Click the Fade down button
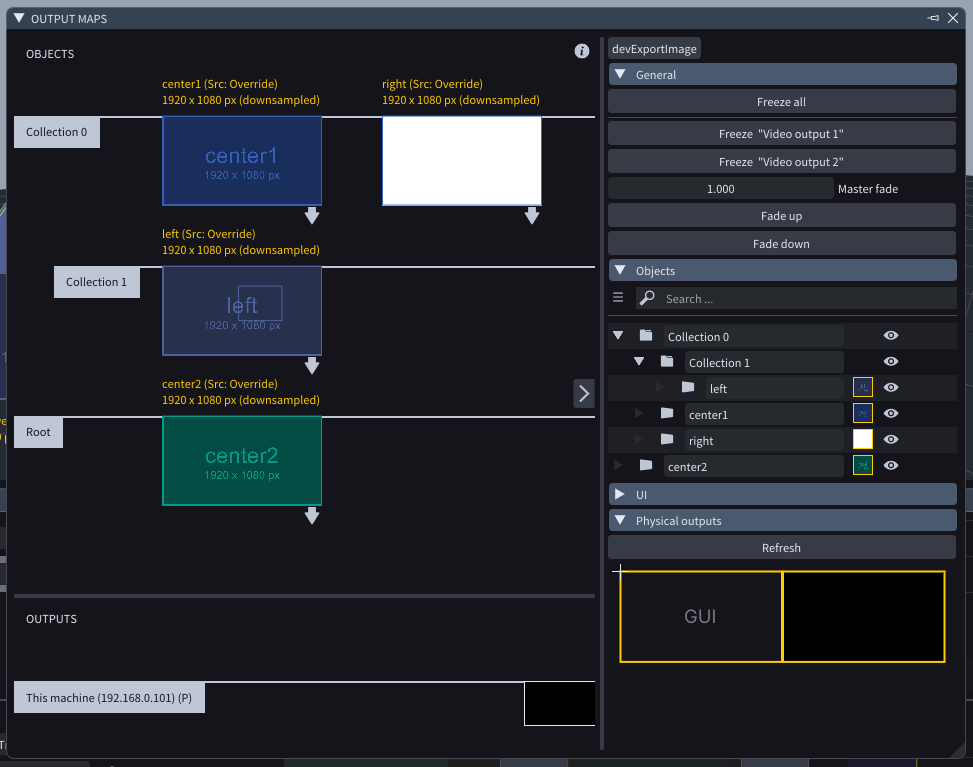Viewport: 973px width, 767px height. click(781, 244)
